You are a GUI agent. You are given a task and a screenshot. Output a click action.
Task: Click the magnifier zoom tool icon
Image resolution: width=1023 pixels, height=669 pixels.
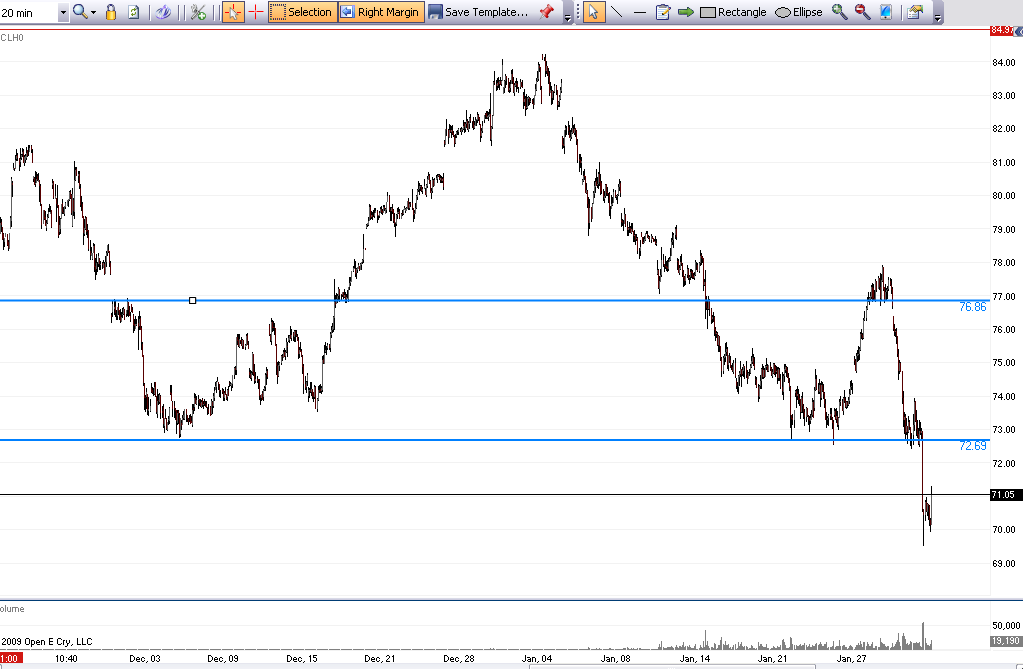[80, 12]
